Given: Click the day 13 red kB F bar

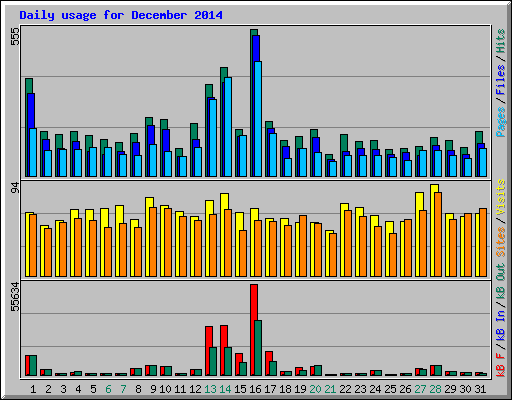Looking at the screenshot, I should point(209,351).
